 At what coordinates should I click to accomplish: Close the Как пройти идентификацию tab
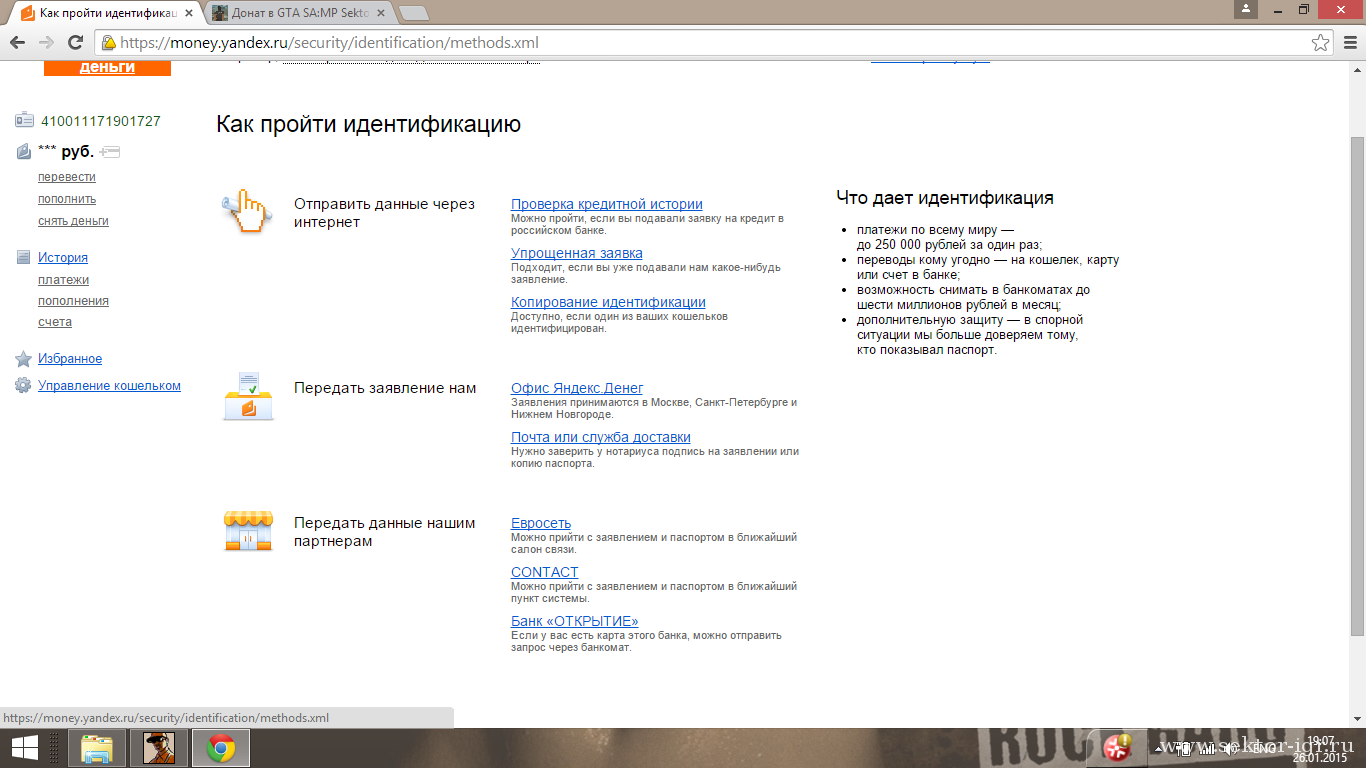[x=189, y=13]
